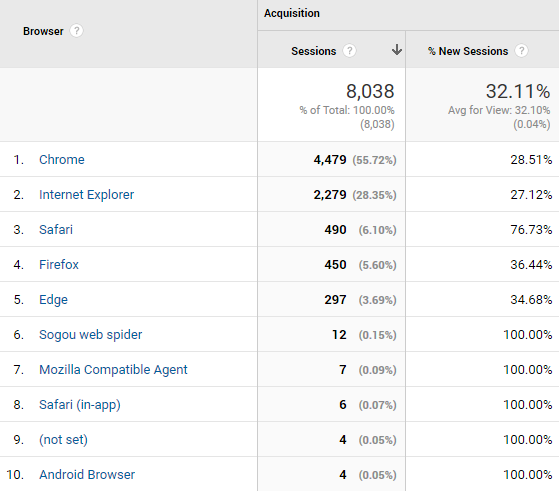Click the Sessions sort descending arrow
The width and height of the screenshot is (559, 491).
(396, 50)
